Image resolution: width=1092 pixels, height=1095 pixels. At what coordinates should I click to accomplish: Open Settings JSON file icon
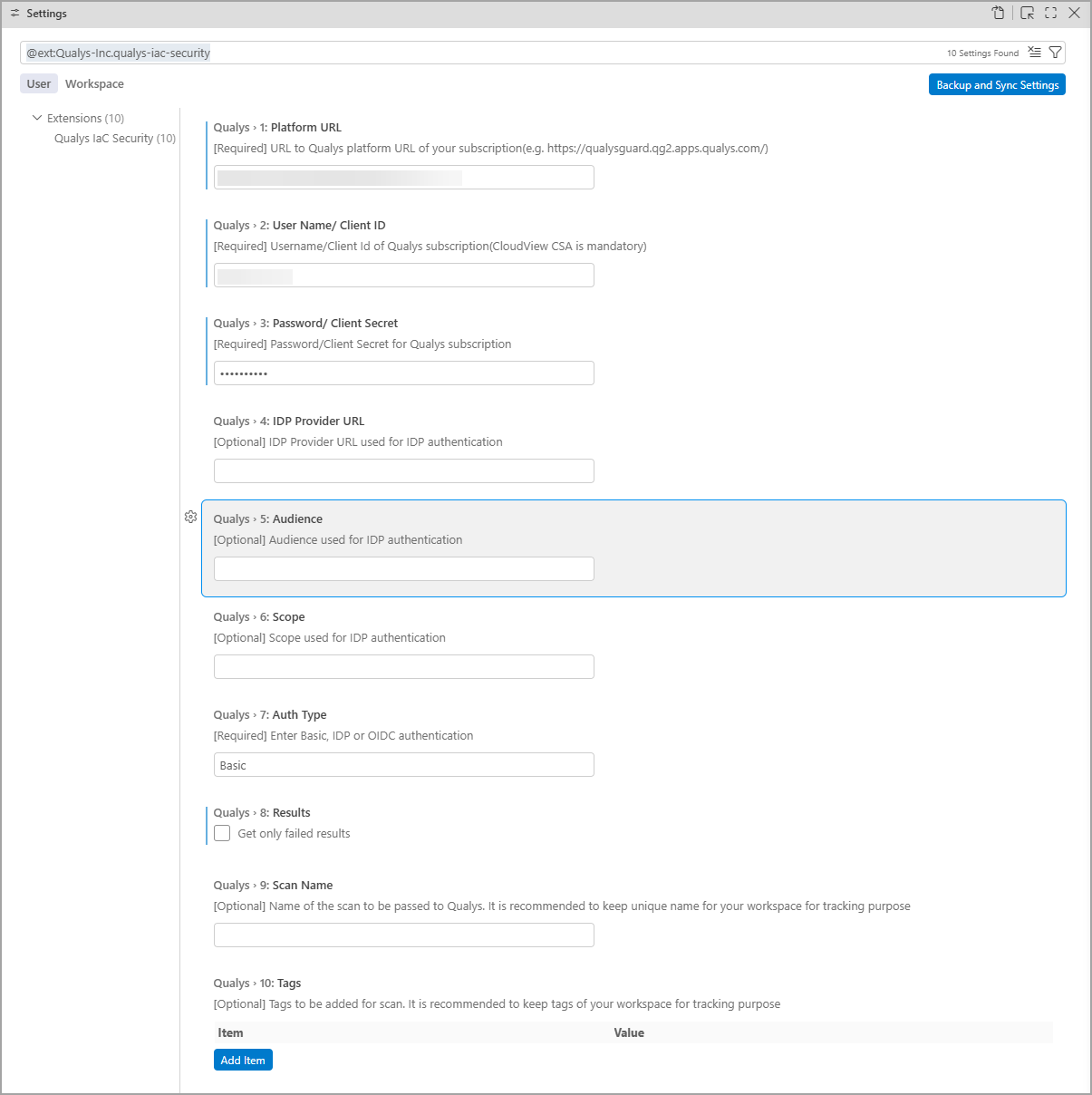click(998, 13)
